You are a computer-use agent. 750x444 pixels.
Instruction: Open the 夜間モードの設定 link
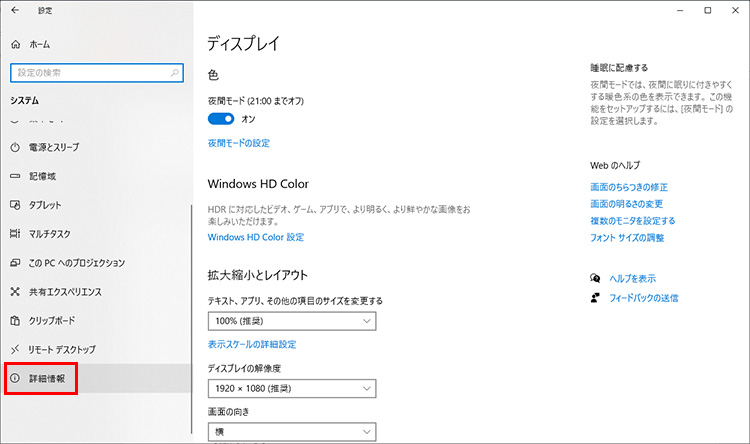click(238, 143)
